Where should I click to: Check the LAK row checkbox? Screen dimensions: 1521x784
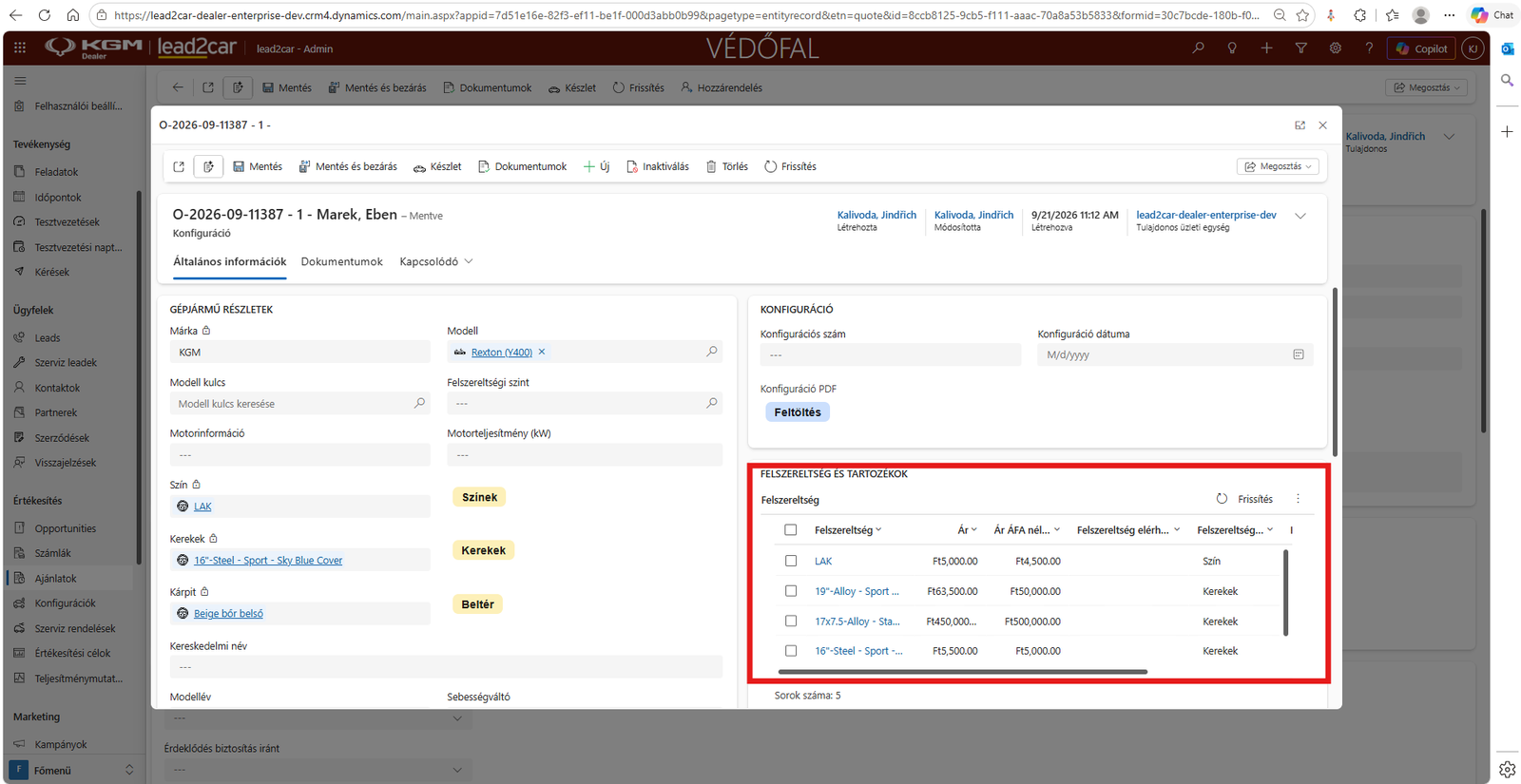click(x=790, y=561)
